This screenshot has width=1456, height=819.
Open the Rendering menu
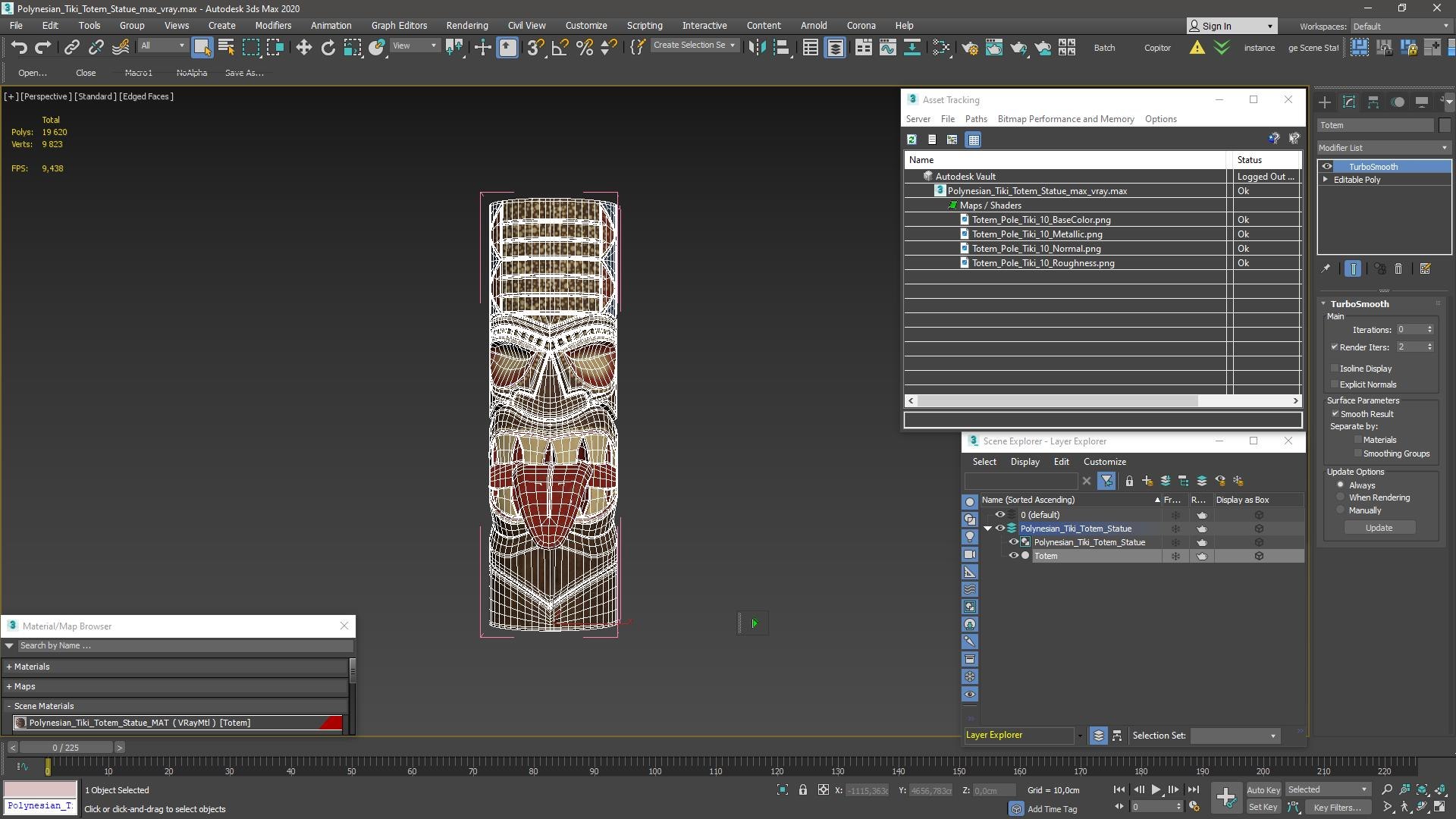(466, 25)
